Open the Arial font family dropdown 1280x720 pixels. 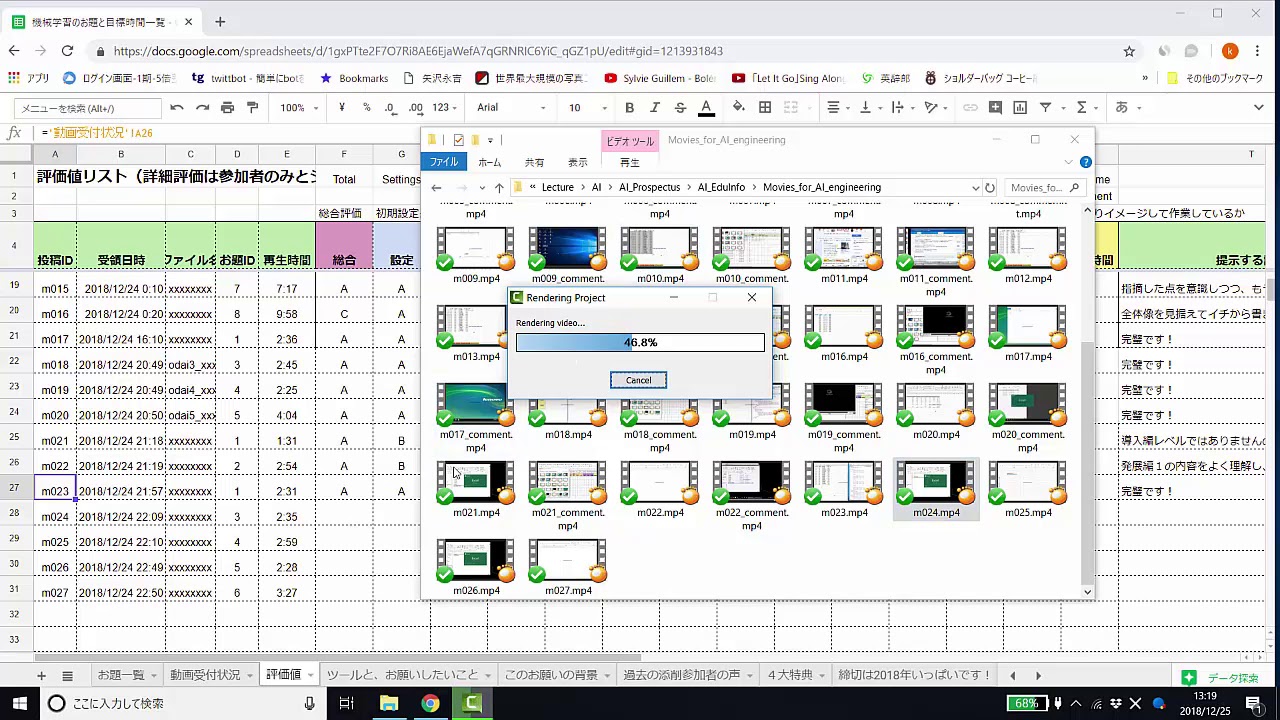[x=512, y=108]
